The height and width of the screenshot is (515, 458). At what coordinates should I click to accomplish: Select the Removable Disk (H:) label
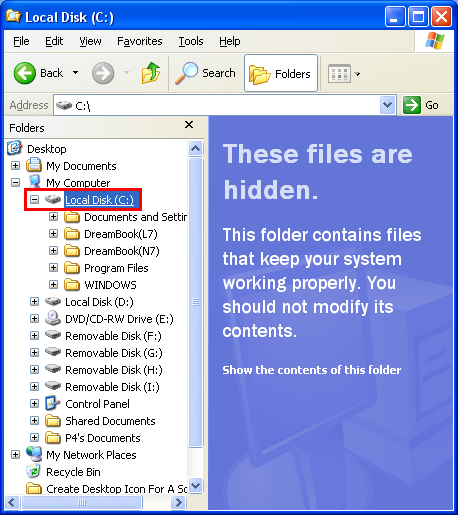(114, 370)
